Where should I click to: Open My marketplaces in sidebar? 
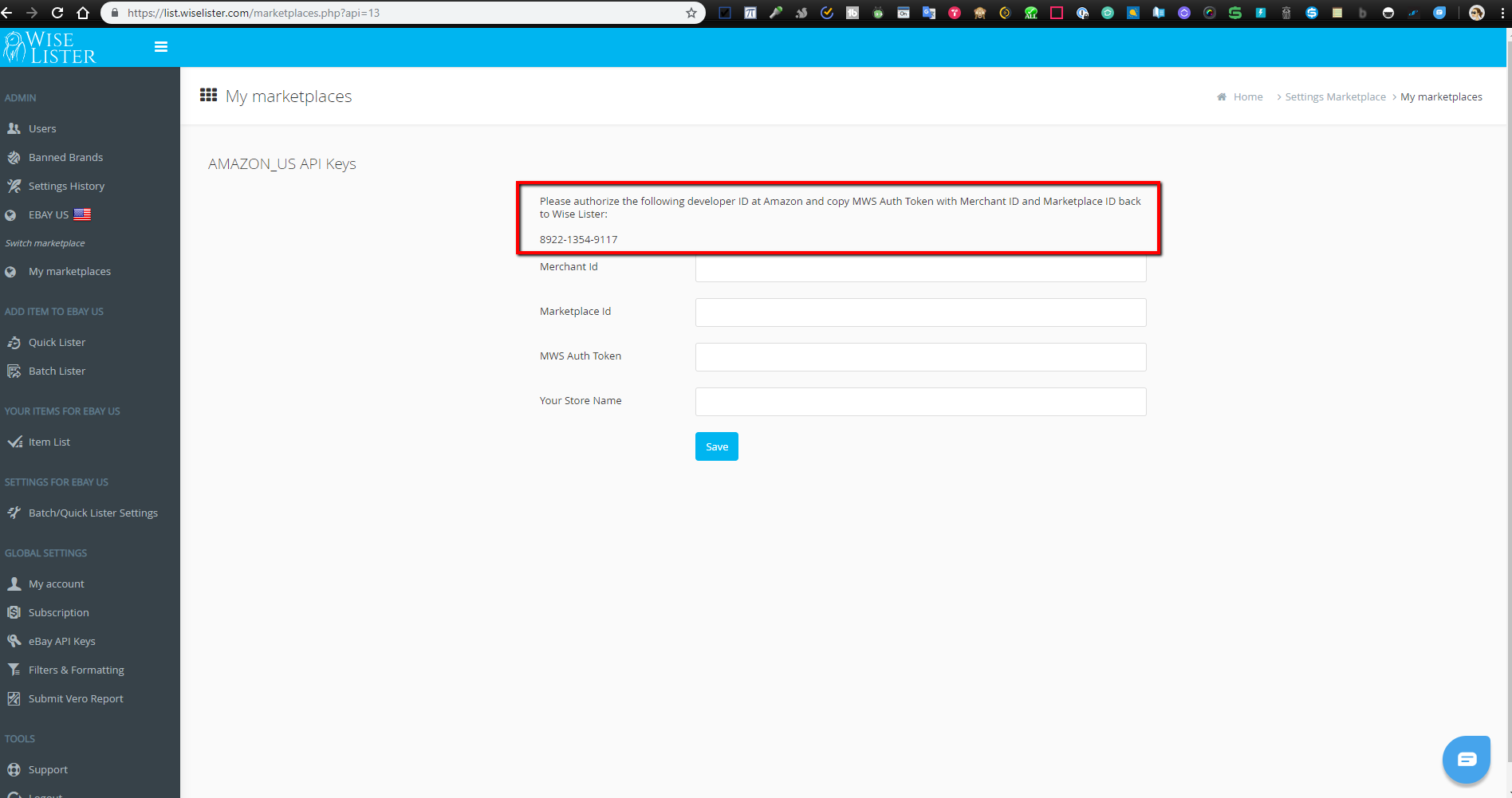pyautogui.click(x=69, y=271)
